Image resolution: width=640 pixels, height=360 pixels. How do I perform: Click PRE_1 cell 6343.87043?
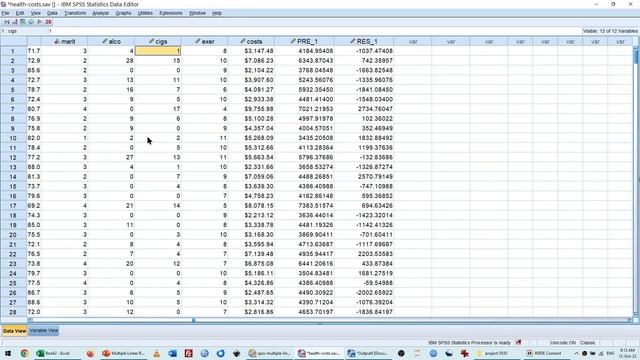(x=304, y=60)
